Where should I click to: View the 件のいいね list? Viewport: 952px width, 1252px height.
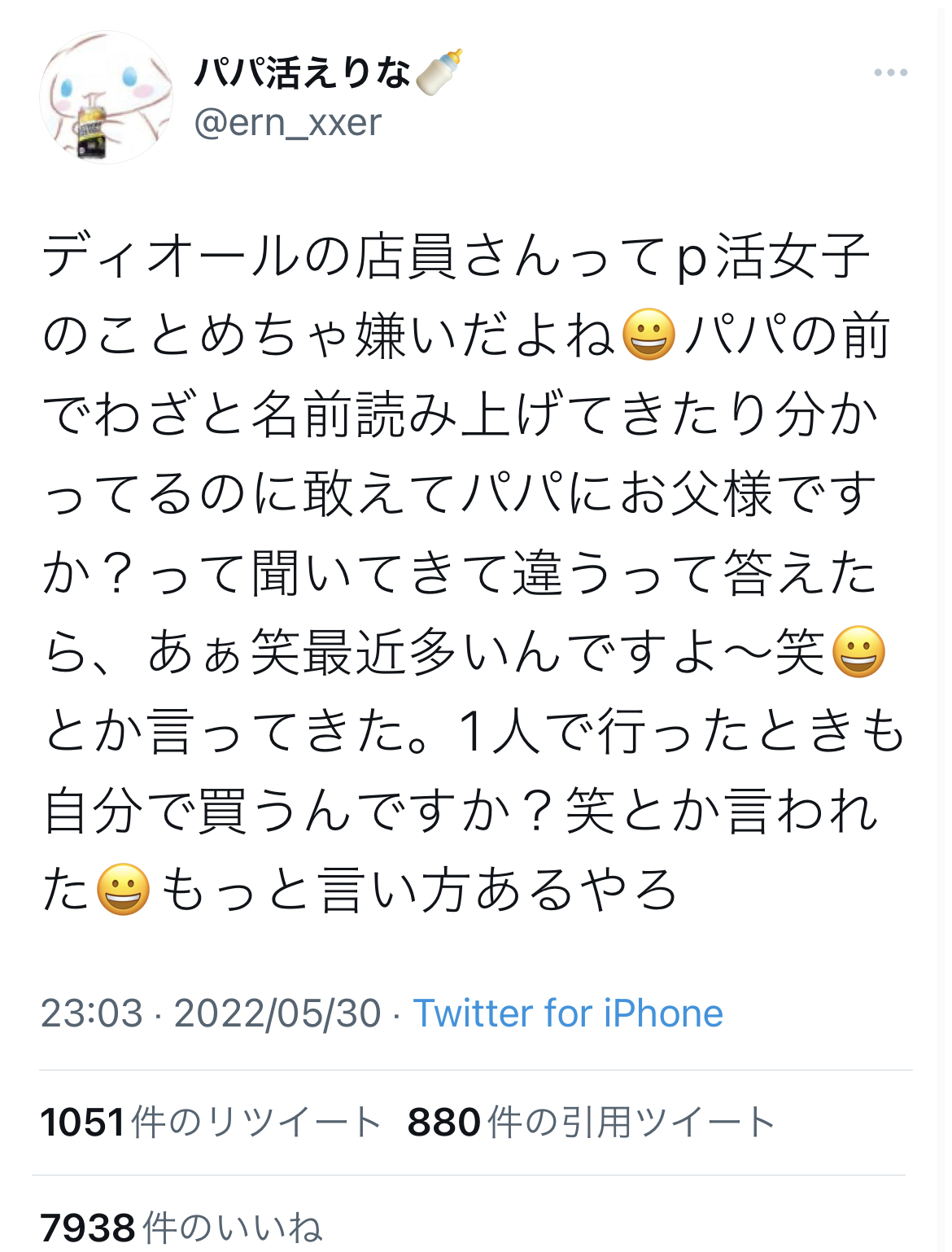[x=233, y=1228]
